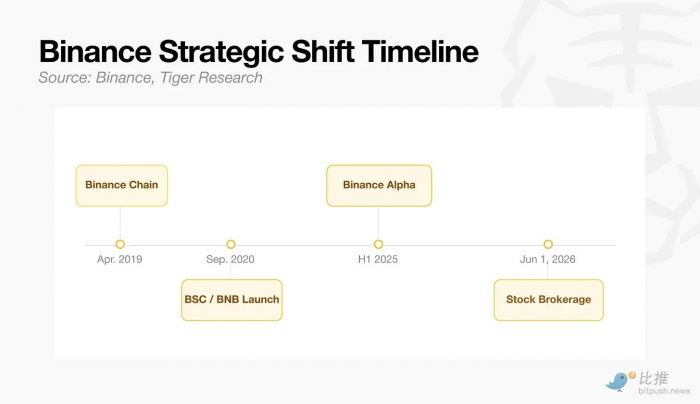
Task: Click the Source: Binance, Tiger Research subtitle
Action: (150, 78)
